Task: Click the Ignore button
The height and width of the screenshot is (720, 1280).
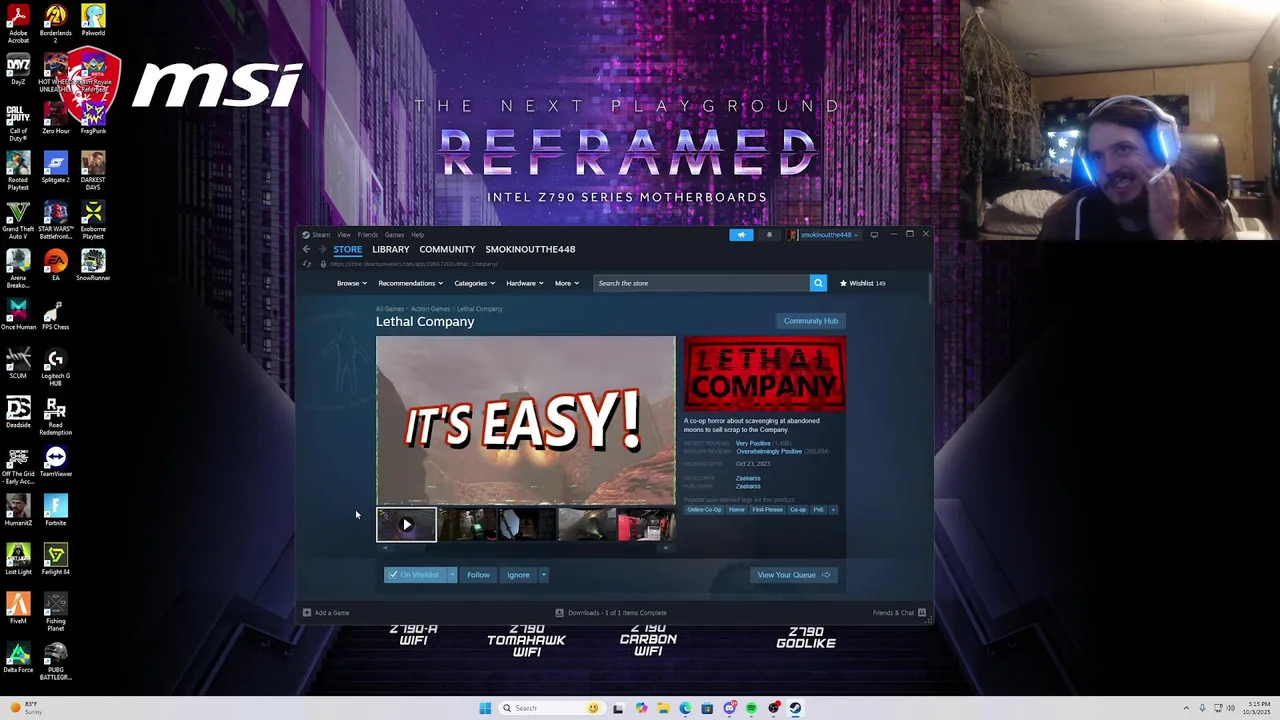Action: coord(518,575)
